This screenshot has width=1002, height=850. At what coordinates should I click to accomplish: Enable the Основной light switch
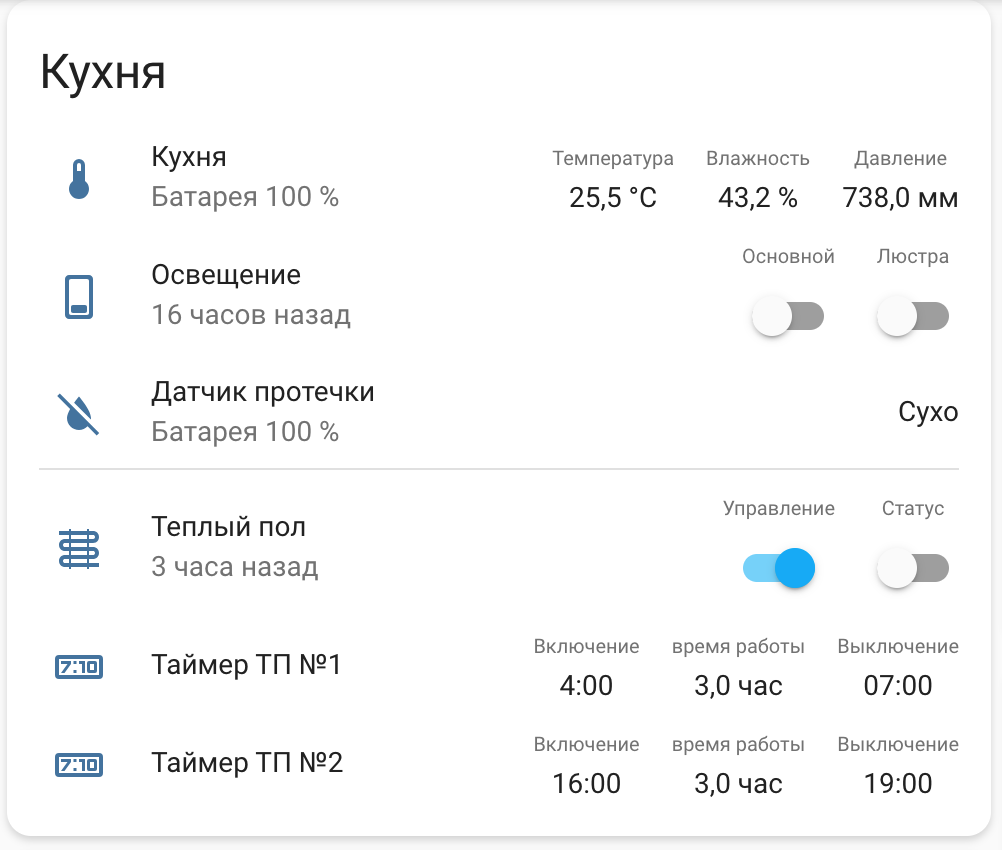pyautogui.click(x=788, y=315)
